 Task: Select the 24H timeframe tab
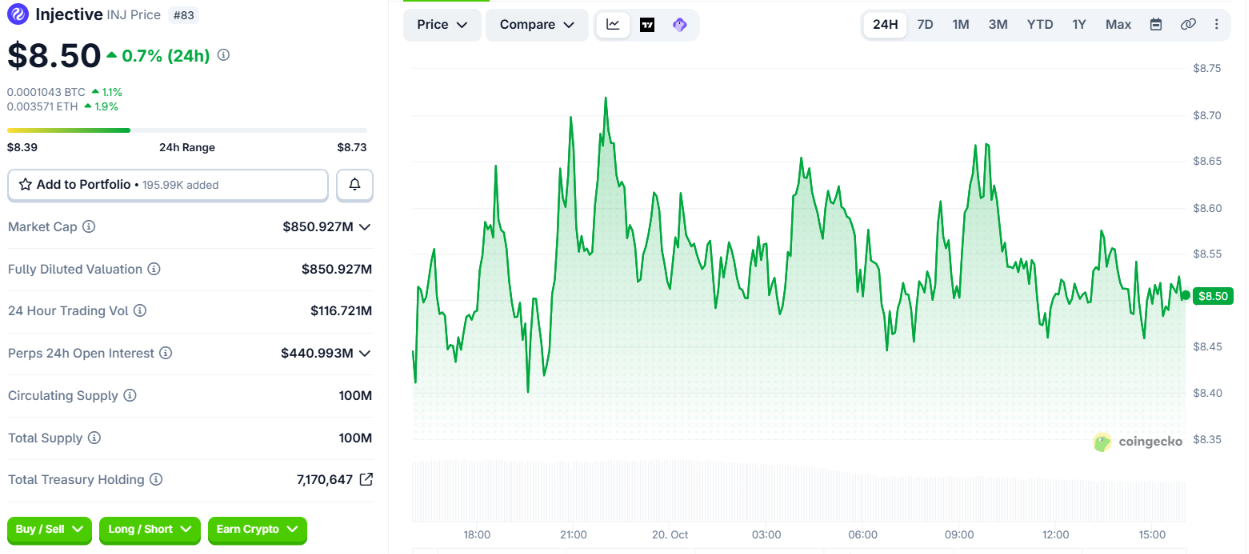[885, 24]
